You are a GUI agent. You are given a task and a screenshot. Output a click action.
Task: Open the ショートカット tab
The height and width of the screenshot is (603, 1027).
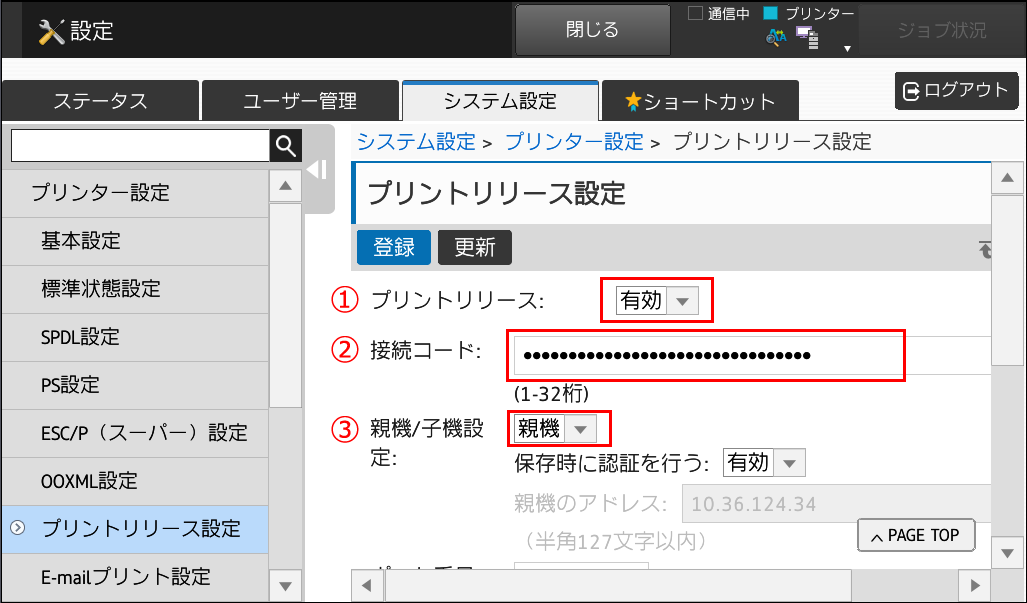700,101
